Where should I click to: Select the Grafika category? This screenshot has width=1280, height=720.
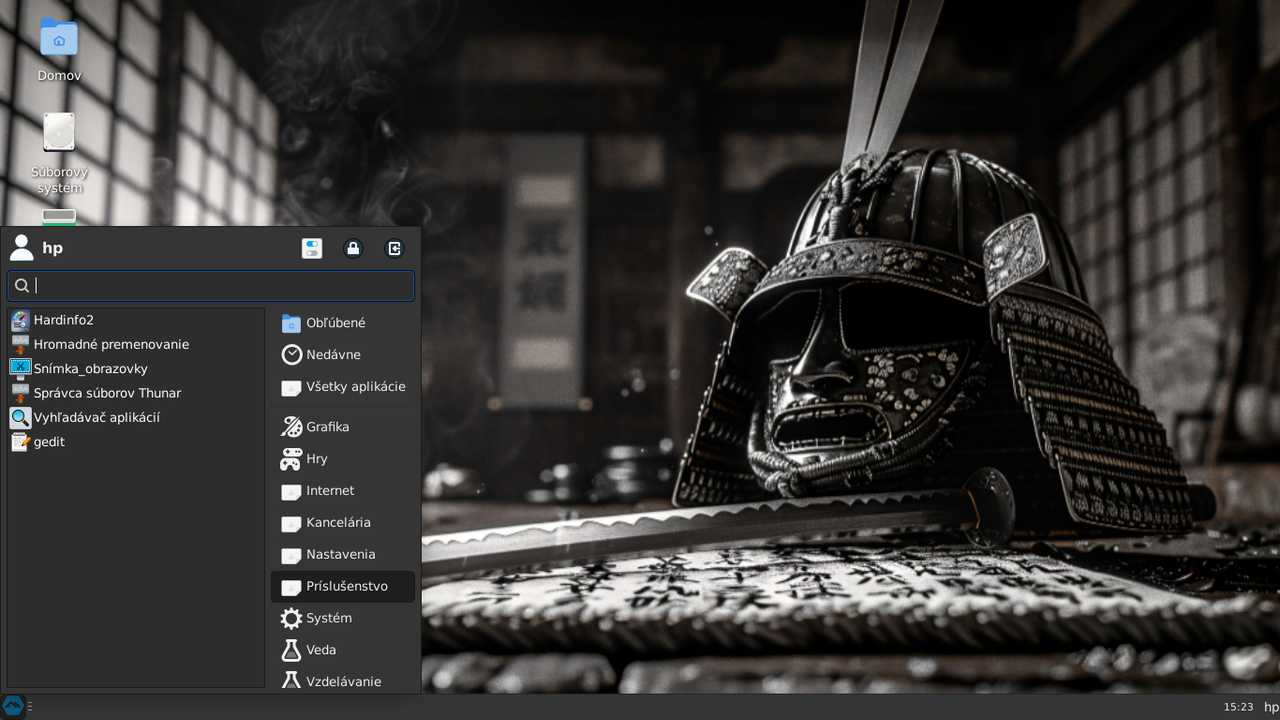(x=343, y=427)
